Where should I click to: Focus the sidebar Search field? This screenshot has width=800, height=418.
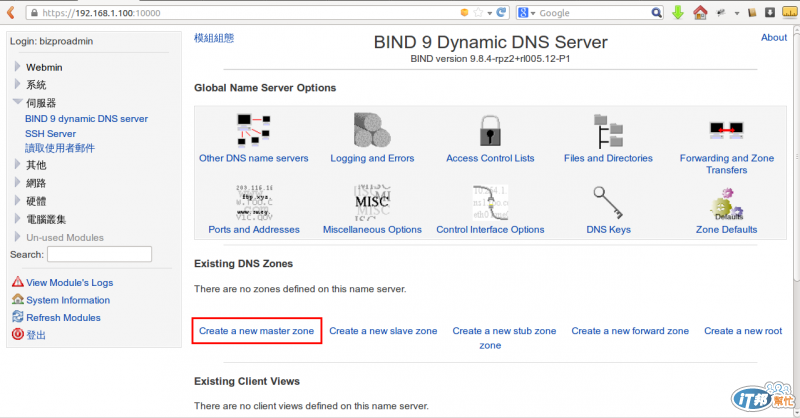click(x=99, y=254)
